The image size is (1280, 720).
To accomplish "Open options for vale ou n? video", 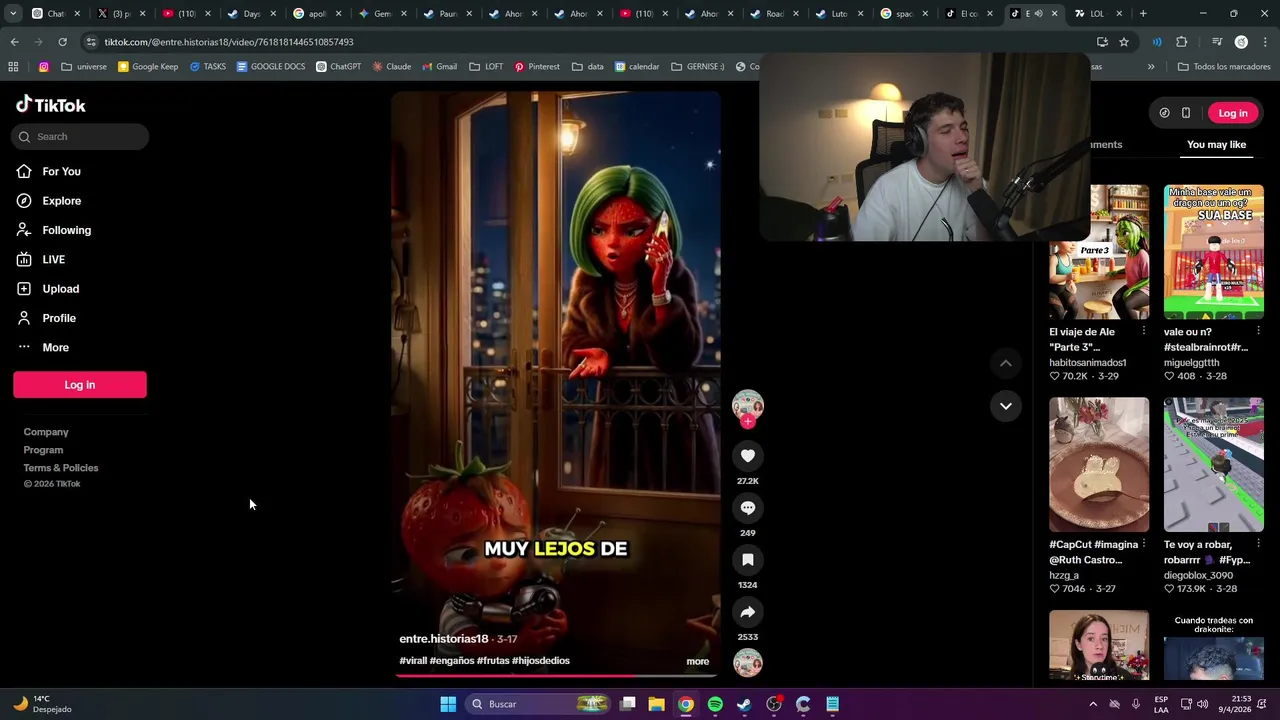I will [x=1258, y=331].
